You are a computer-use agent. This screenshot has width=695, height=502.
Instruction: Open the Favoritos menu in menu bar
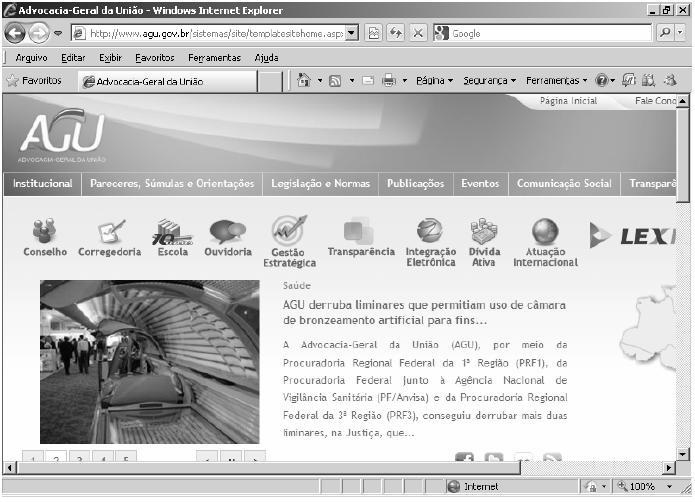154,58
